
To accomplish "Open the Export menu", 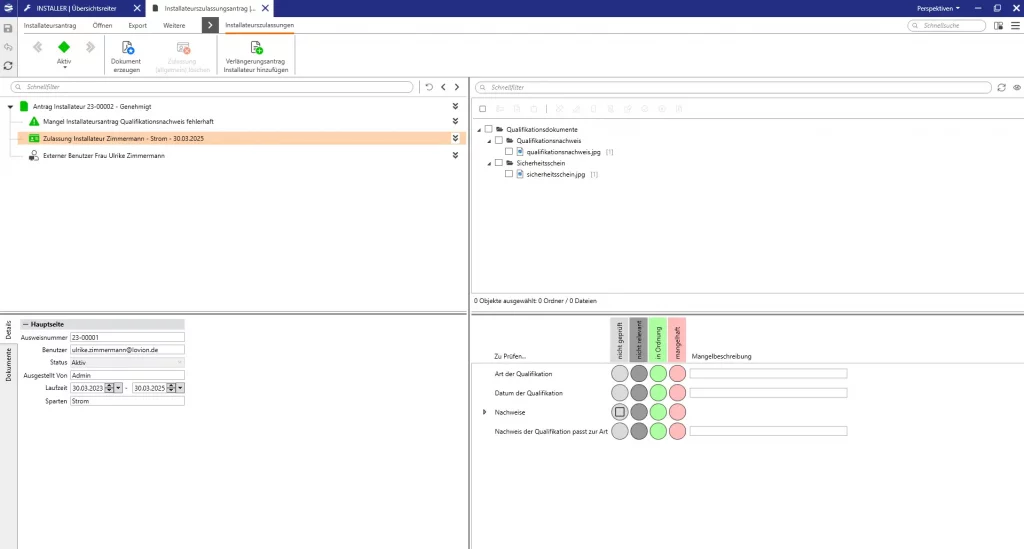I will point(138,24).
